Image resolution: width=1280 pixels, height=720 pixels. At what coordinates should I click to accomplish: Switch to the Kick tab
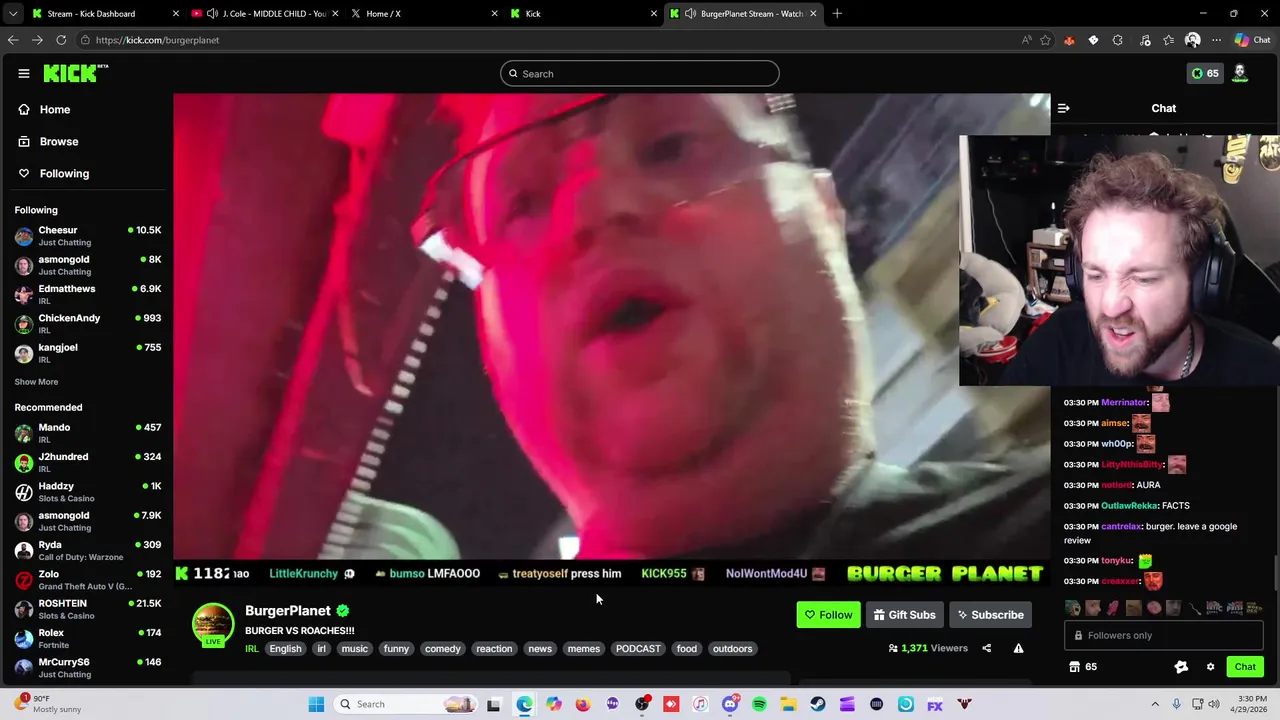click(584, 13)
